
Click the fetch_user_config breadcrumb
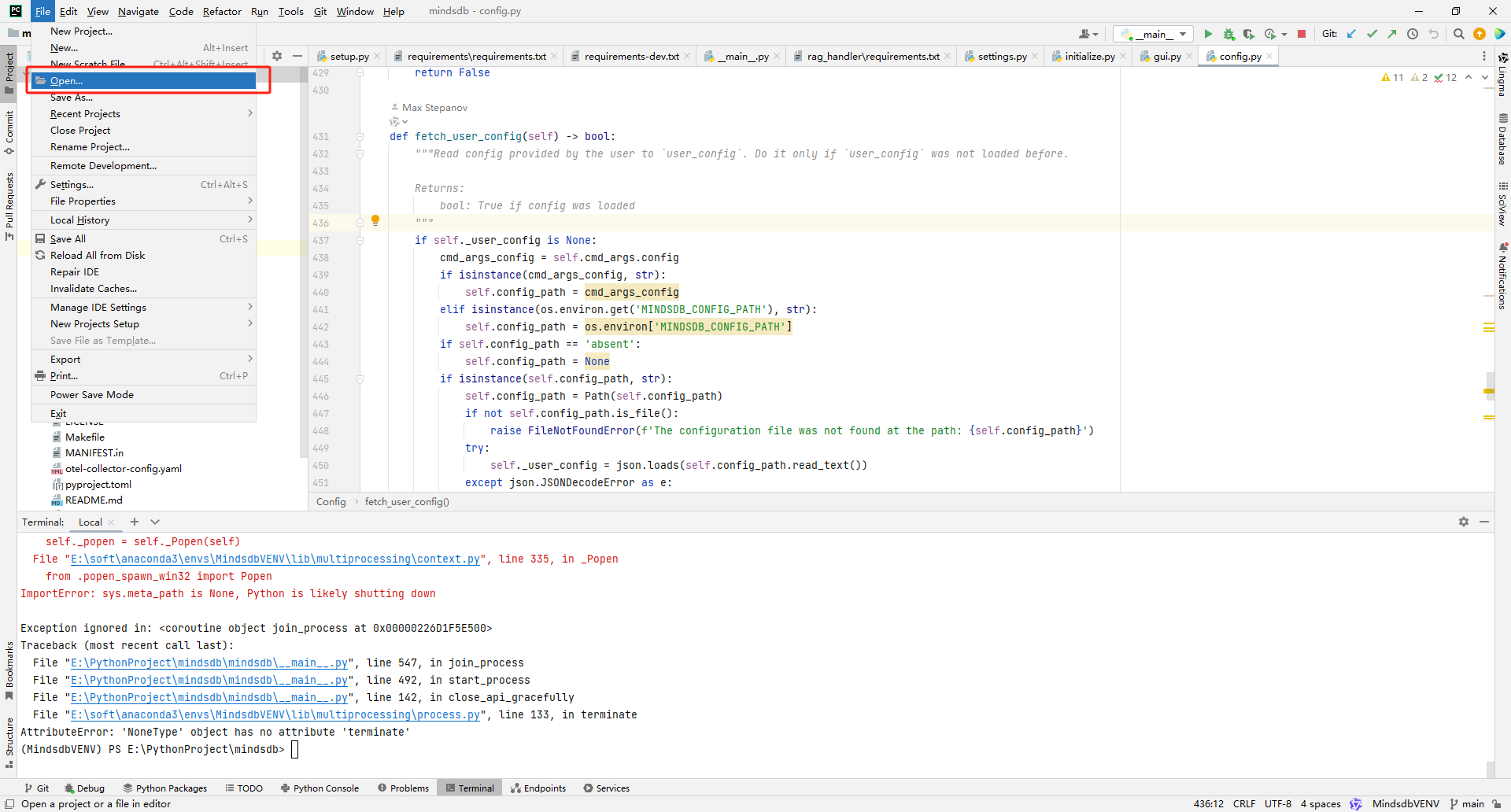(x=407, y=501)
